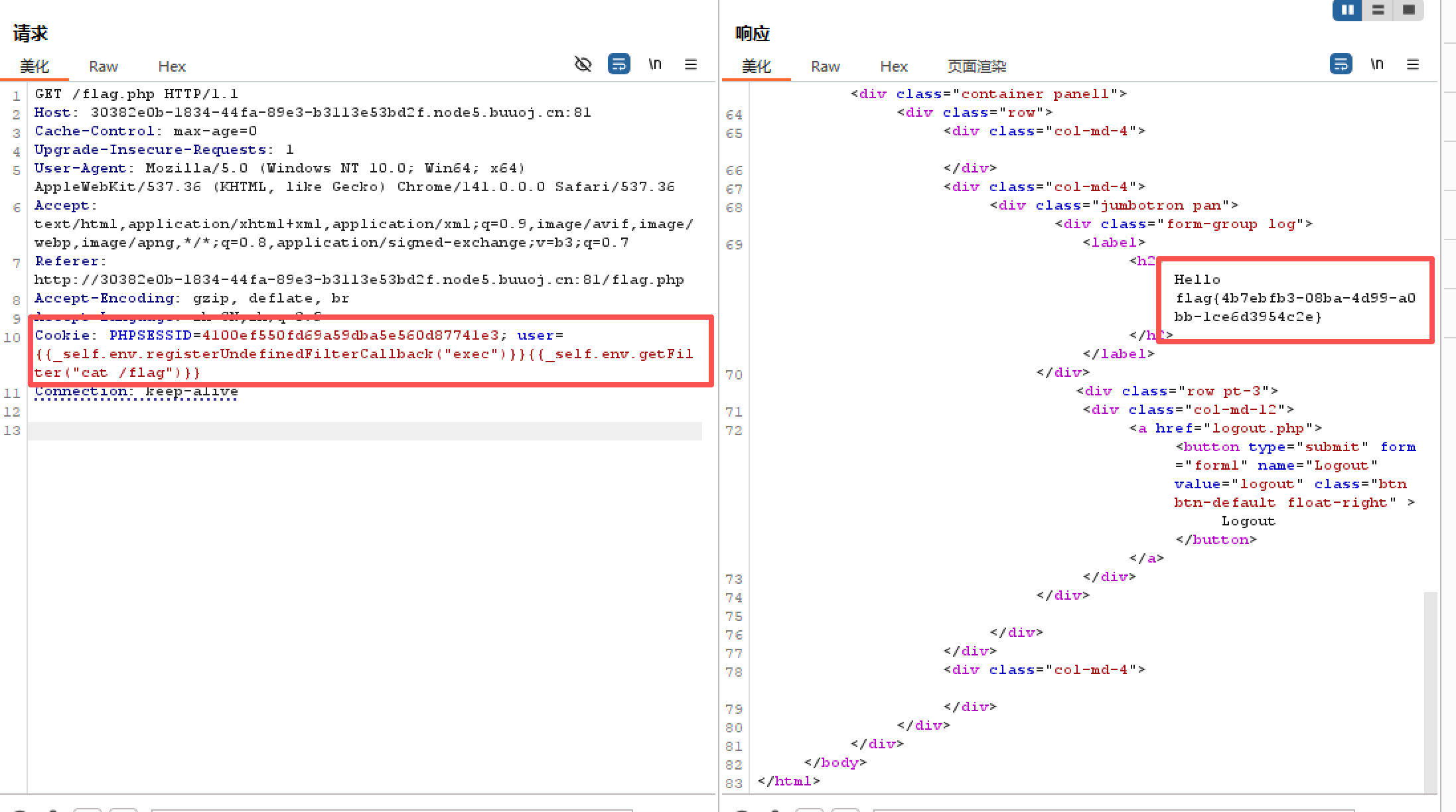Click the Host header line
1456x812 pixels.
coord(313,113)
